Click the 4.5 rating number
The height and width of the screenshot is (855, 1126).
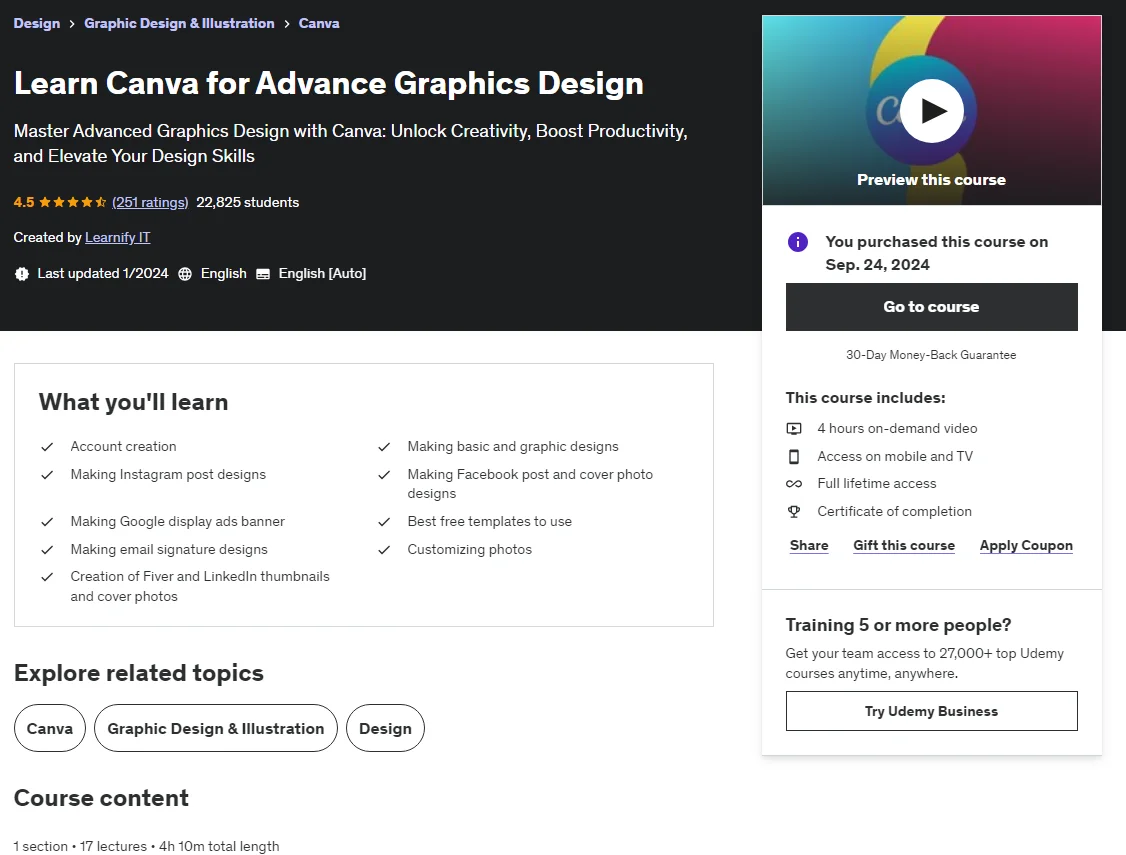(x=24, y=202)
